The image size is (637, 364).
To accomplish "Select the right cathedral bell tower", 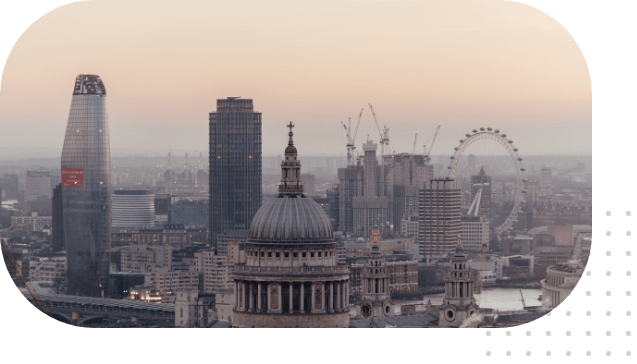I will point(459,284).
